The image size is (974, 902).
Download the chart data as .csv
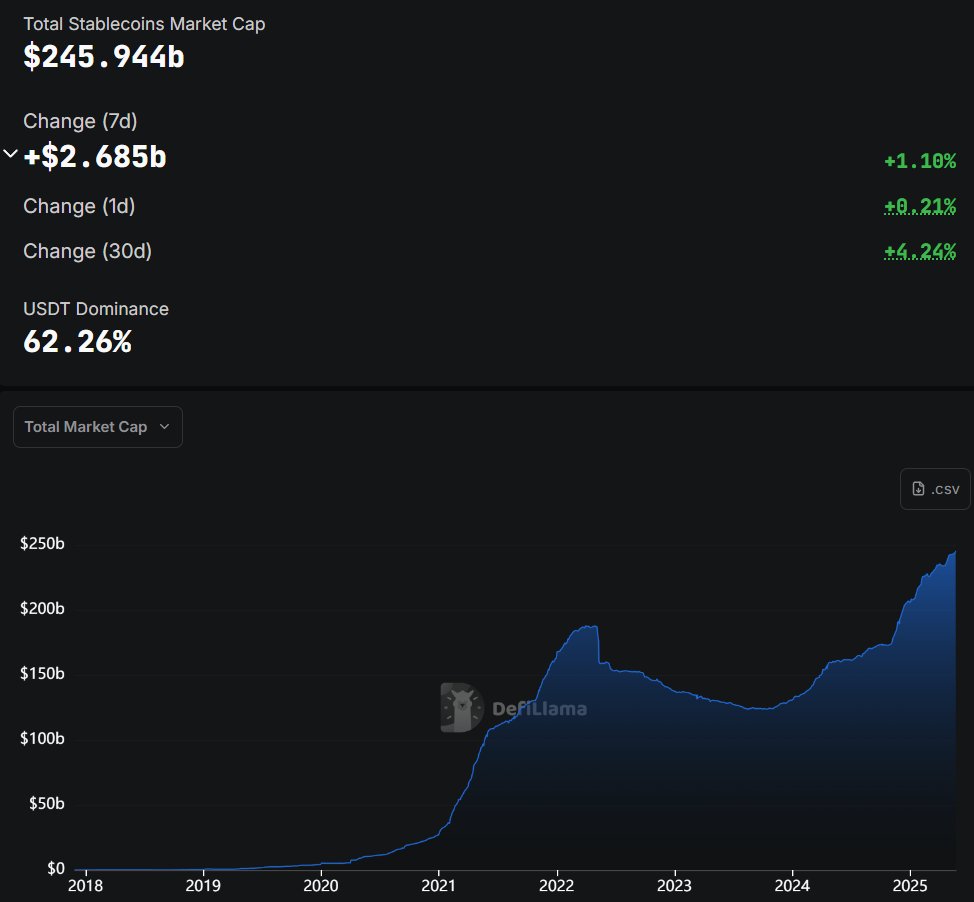click(x=934, y=488)
